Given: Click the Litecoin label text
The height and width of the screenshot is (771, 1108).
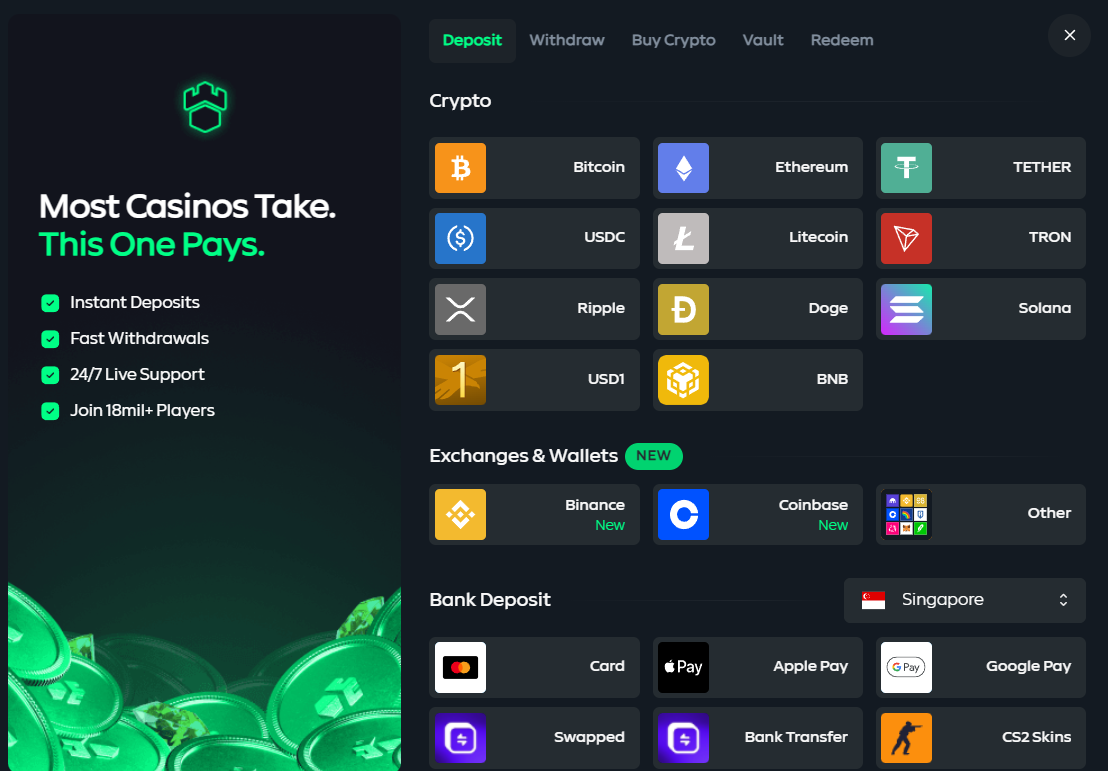Looking at the screenshot, I should (x=818, y=237).
